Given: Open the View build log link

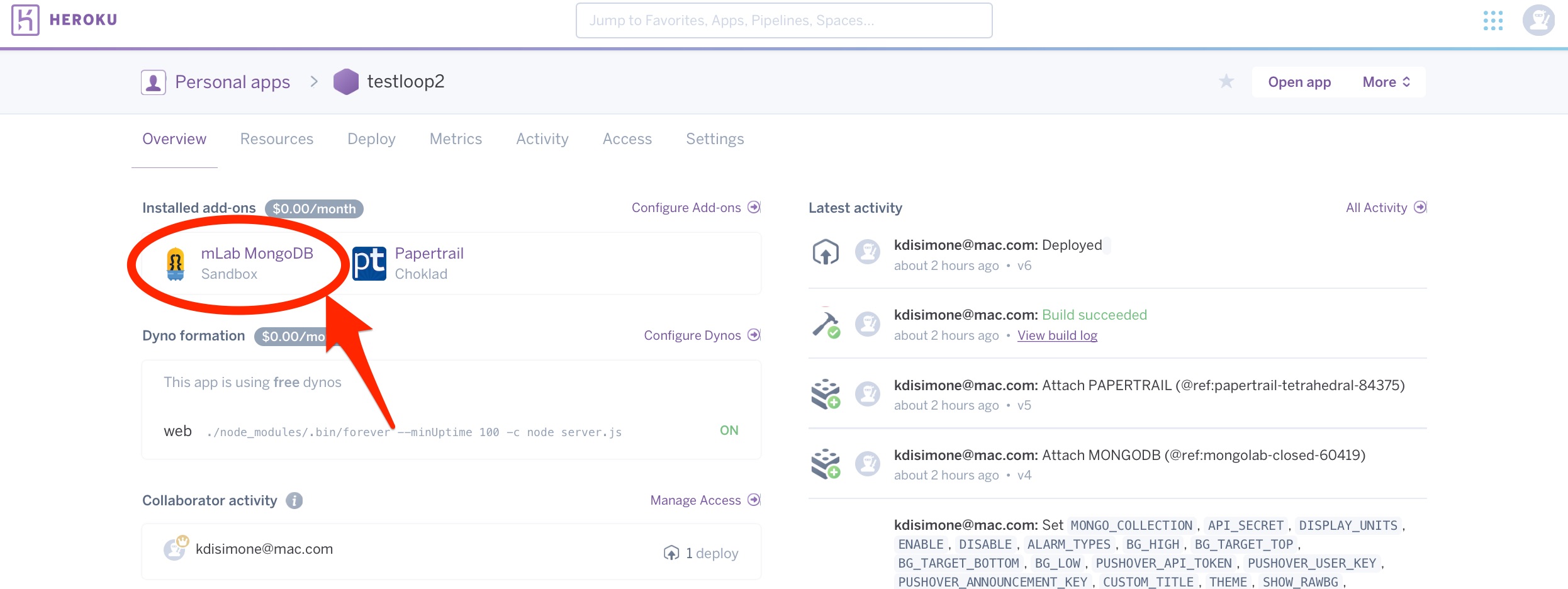Looking at the screenshot, I should tap(1057, 335).
